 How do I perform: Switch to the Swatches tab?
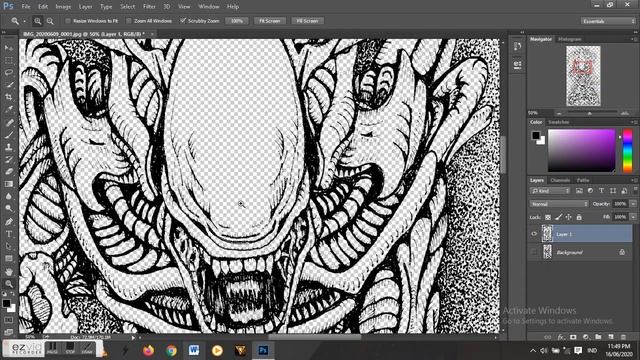pos(558,122)
